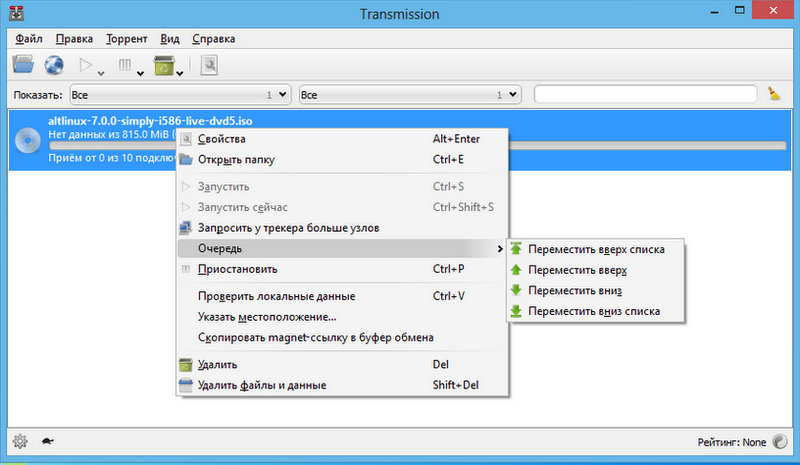Click the pause torrent toolbar icon

(x=124, y=65)
